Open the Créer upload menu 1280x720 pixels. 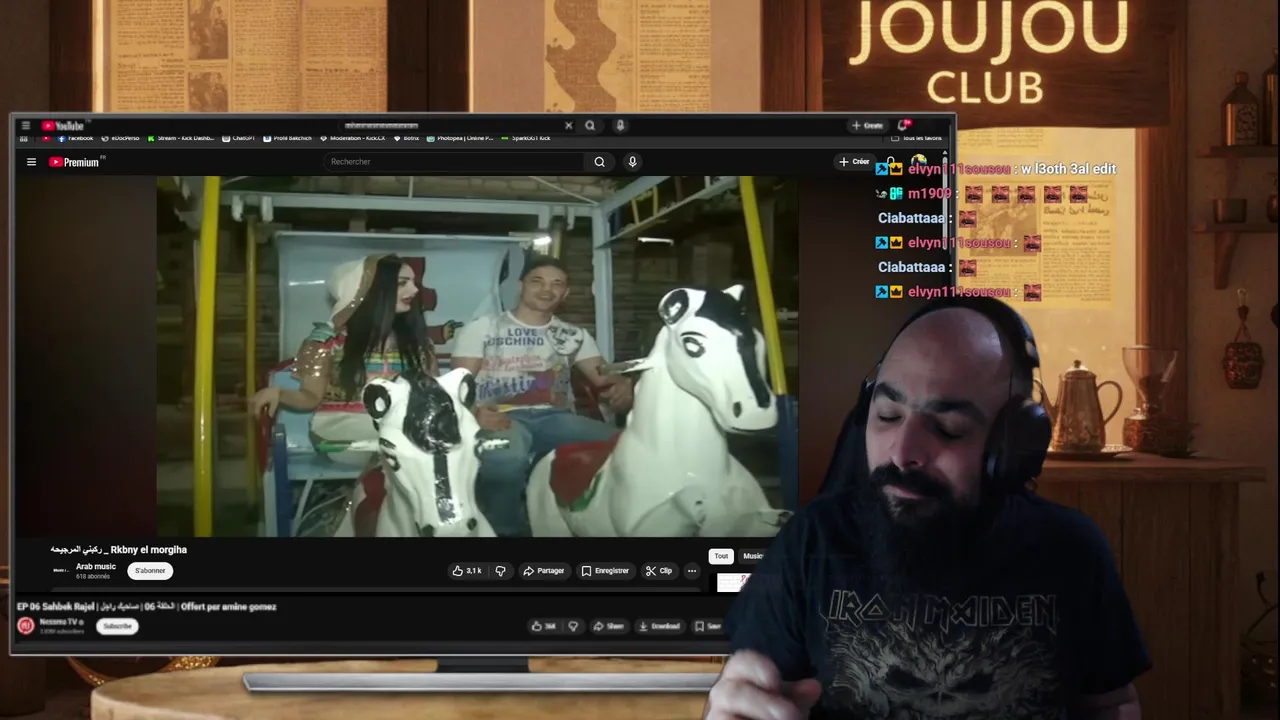click(854, 162)
